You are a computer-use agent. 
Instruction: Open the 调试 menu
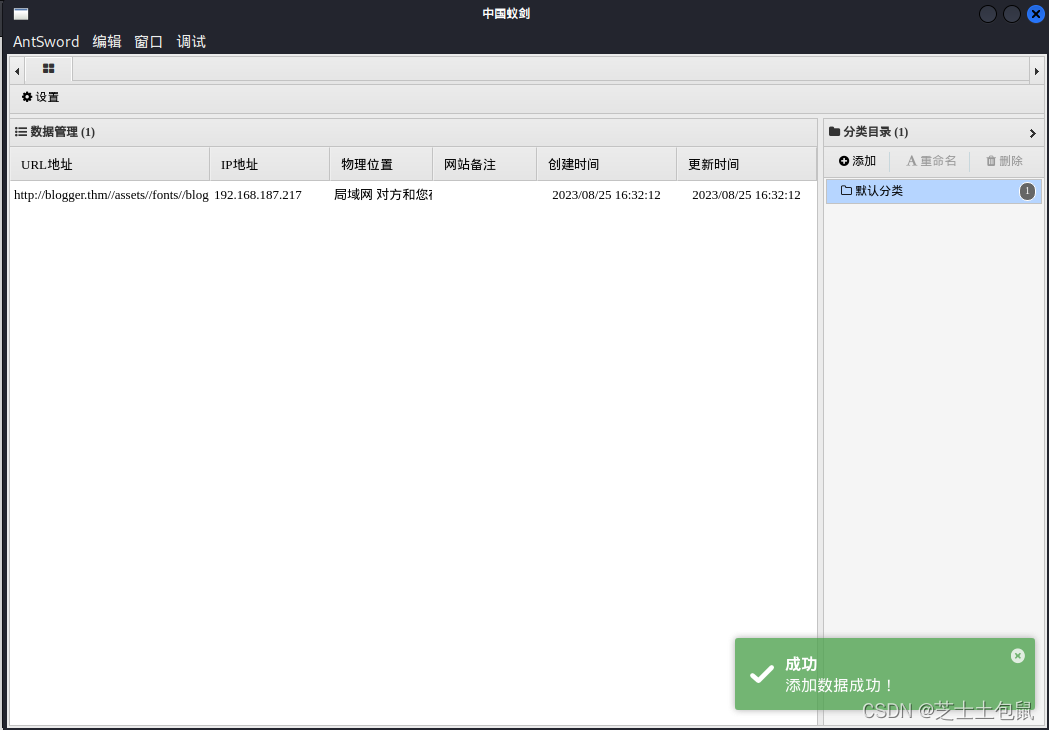(191, 41)
